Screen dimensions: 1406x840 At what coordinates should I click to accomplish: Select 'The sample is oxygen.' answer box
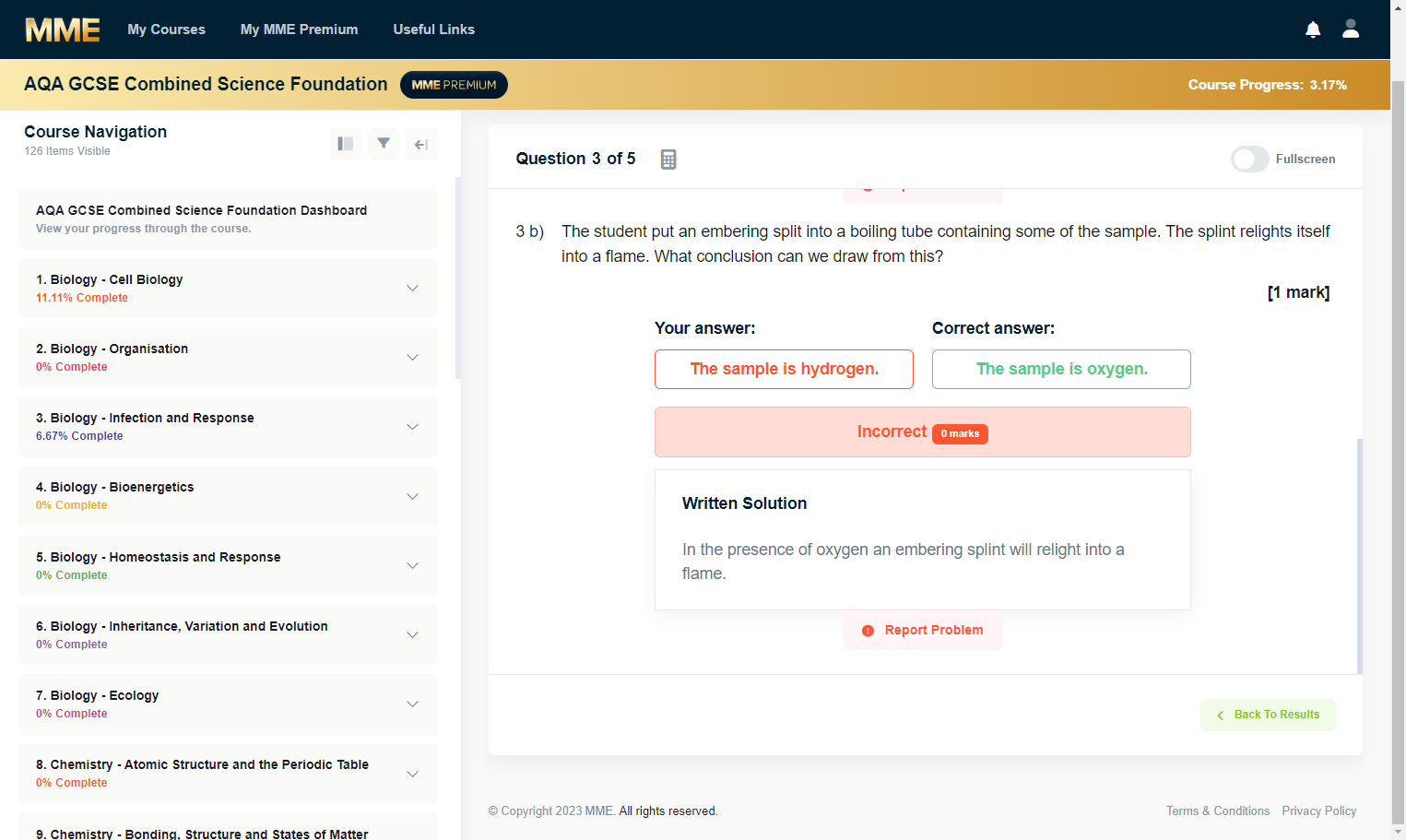point(1061,369)
